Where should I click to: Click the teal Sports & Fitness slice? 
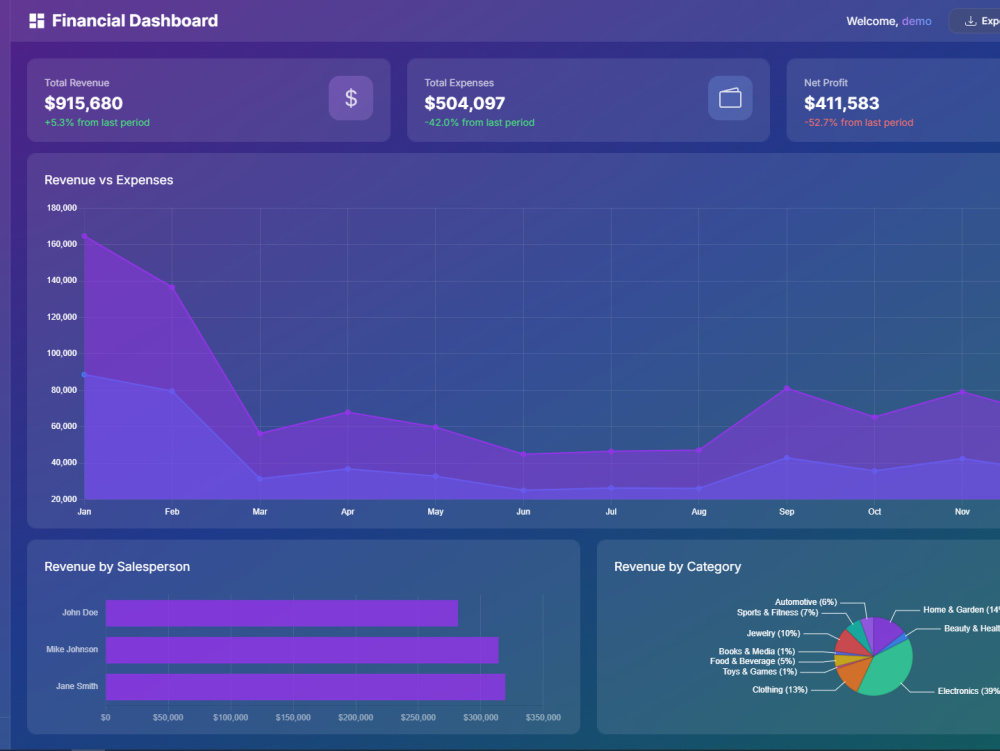point(858,630)
